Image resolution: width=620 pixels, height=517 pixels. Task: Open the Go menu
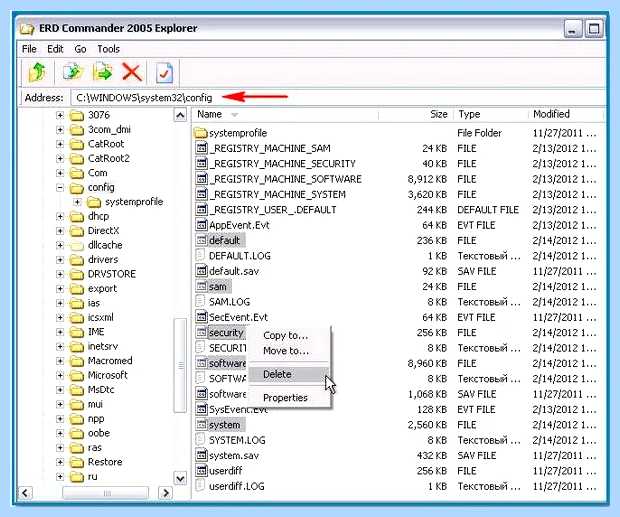click(x=80, y=49)
